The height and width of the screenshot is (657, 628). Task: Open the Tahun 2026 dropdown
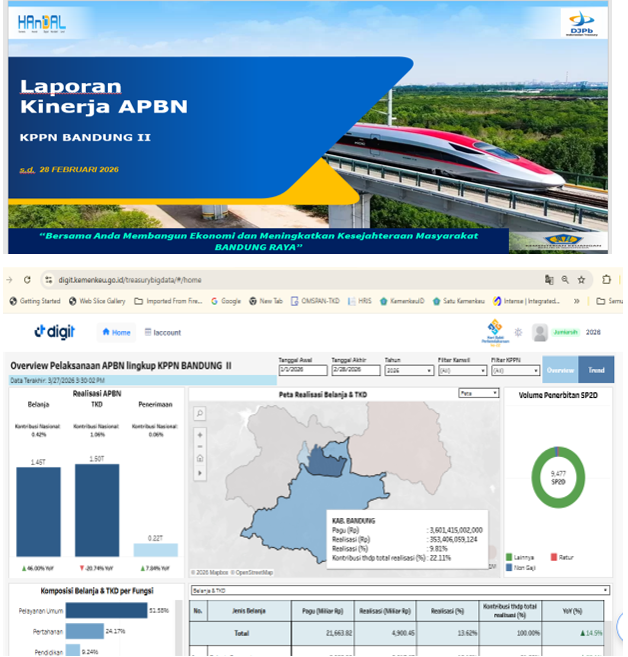point(408,370)
